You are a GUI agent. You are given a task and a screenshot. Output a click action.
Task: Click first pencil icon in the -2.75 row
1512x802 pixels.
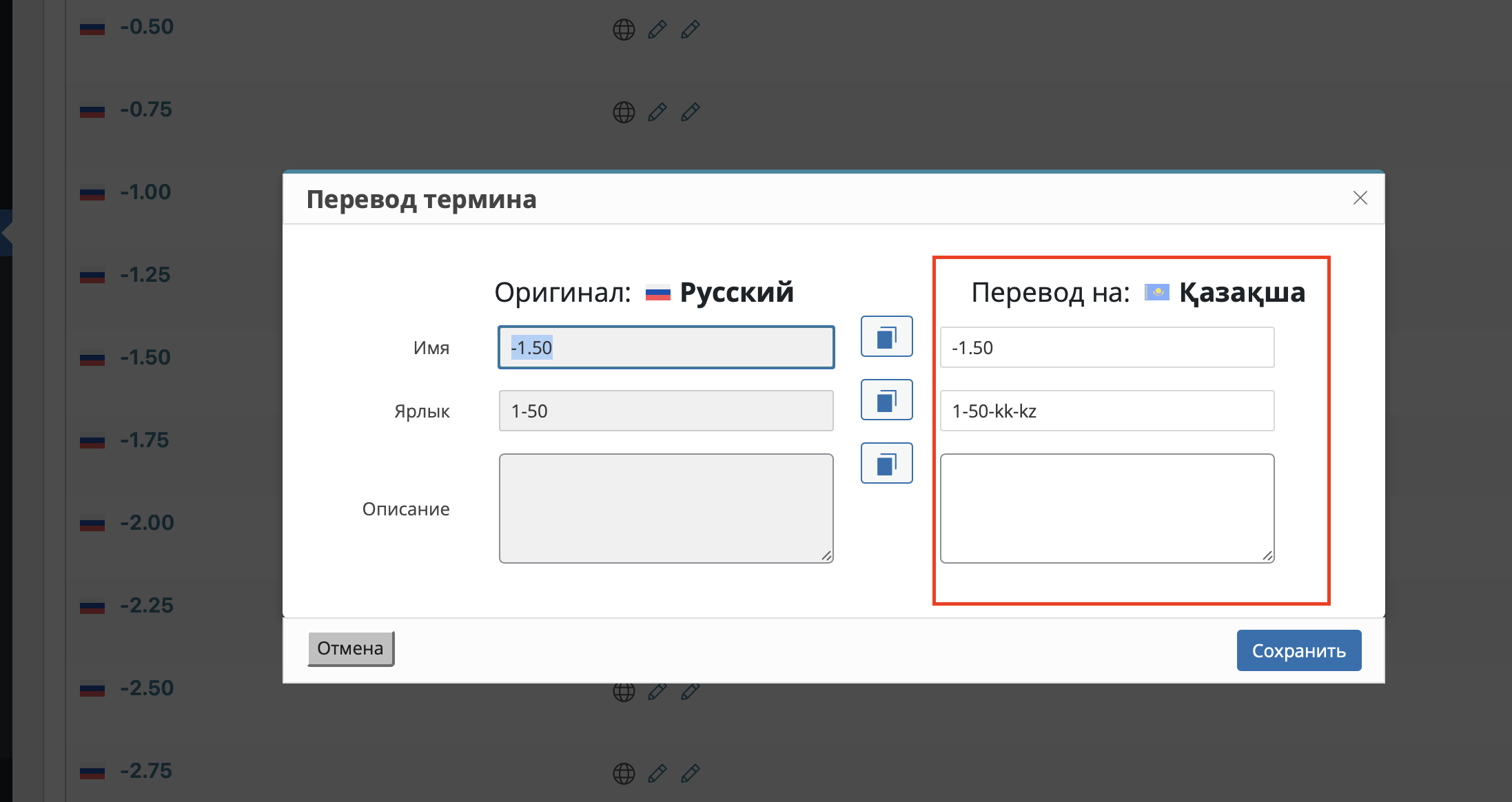(657, 774)
